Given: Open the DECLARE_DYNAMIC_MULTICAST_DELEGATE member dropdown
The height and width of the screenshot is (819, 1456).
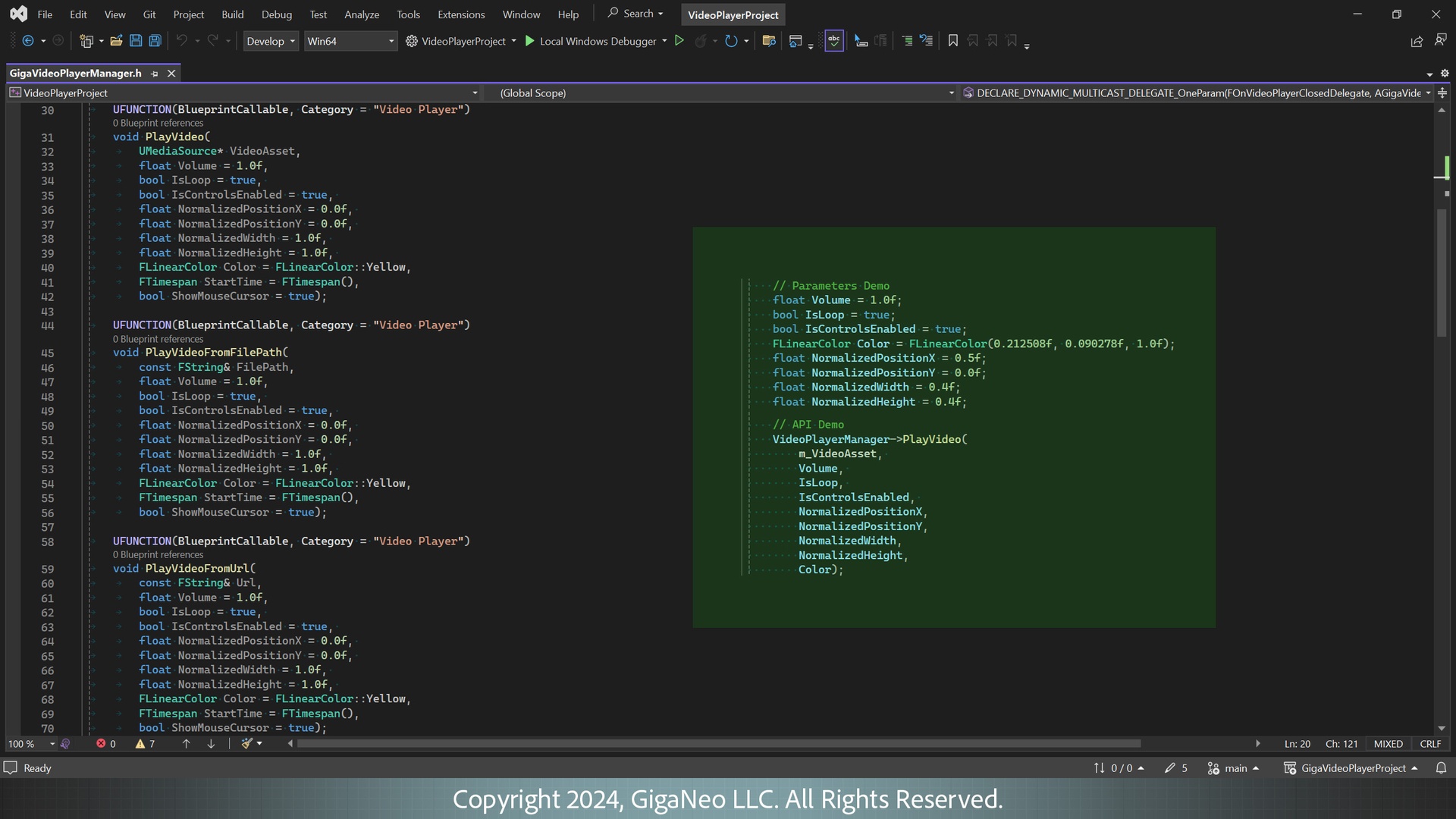Looking at the screenshot, I should click(1196, 93).
